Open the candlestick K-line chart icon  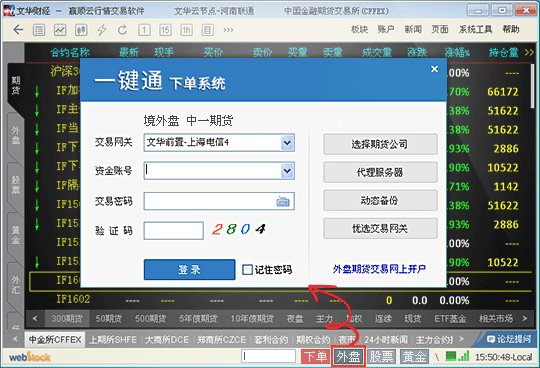coord(81,30)
